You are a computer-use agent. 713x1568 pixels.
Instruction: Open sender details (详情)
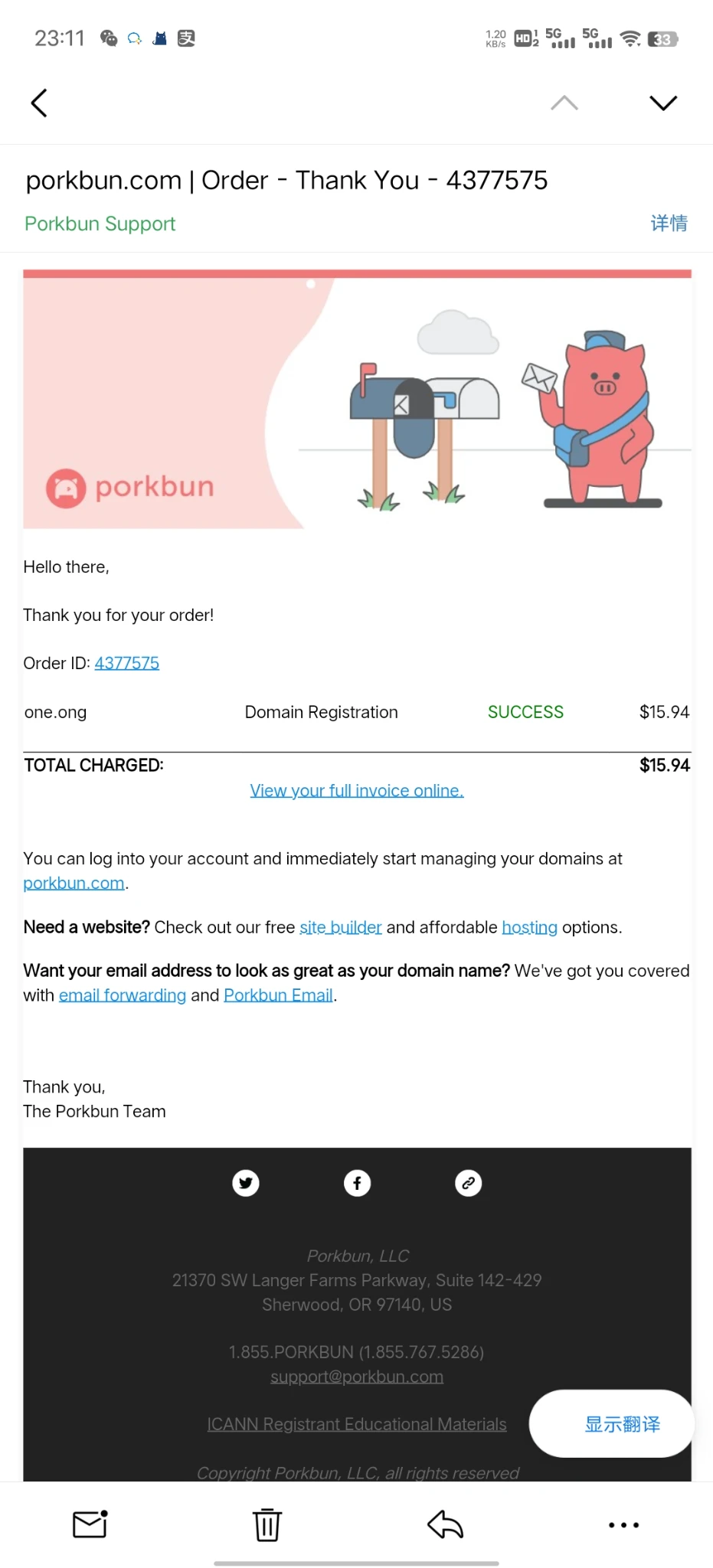click(x=669, y=224)
